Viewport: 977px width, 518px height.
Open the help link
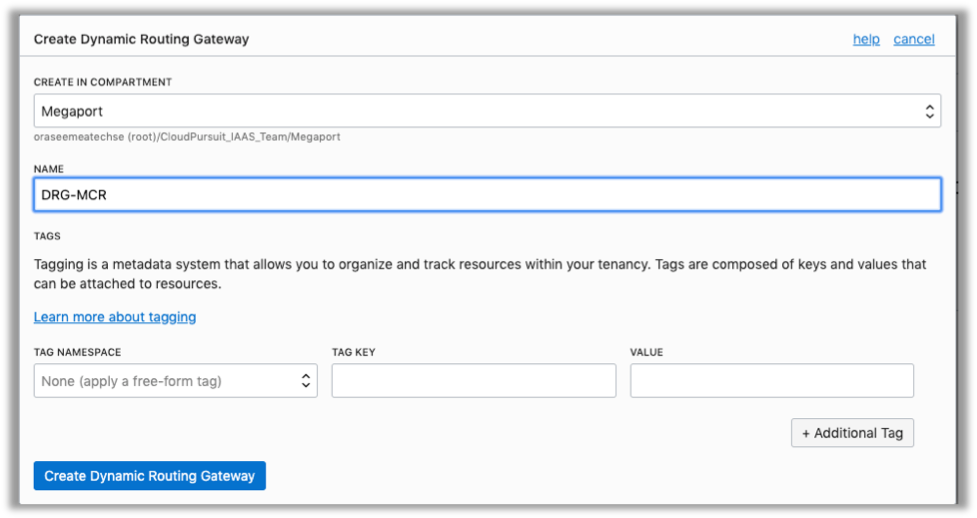[x=866, y=39]
